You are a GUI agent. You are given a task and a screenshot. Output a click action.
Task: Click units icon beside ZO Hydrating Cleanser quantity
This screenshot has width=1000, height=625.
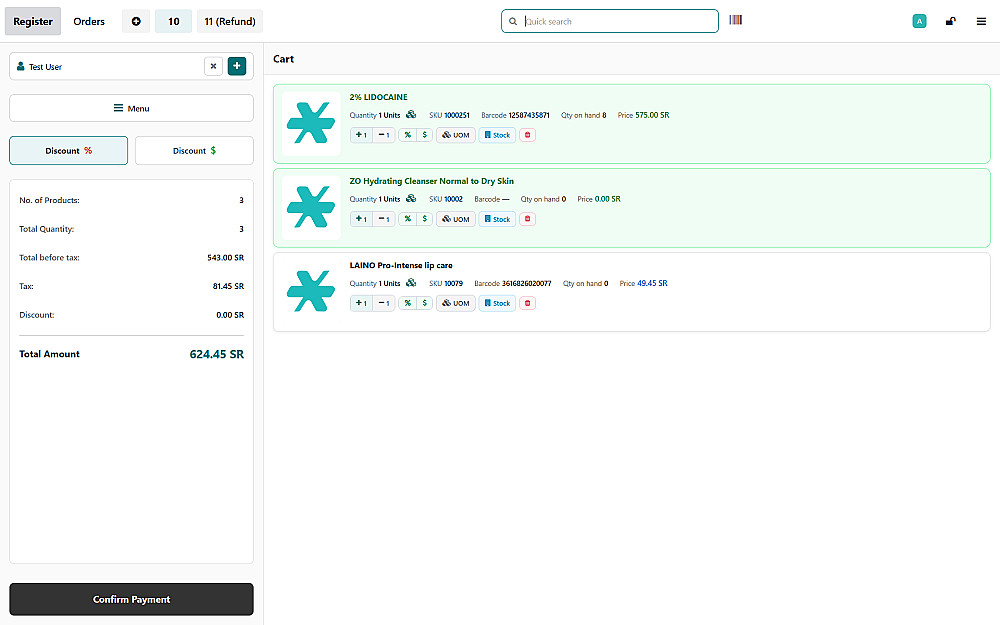pyautogui.click(x=411, y=199)
